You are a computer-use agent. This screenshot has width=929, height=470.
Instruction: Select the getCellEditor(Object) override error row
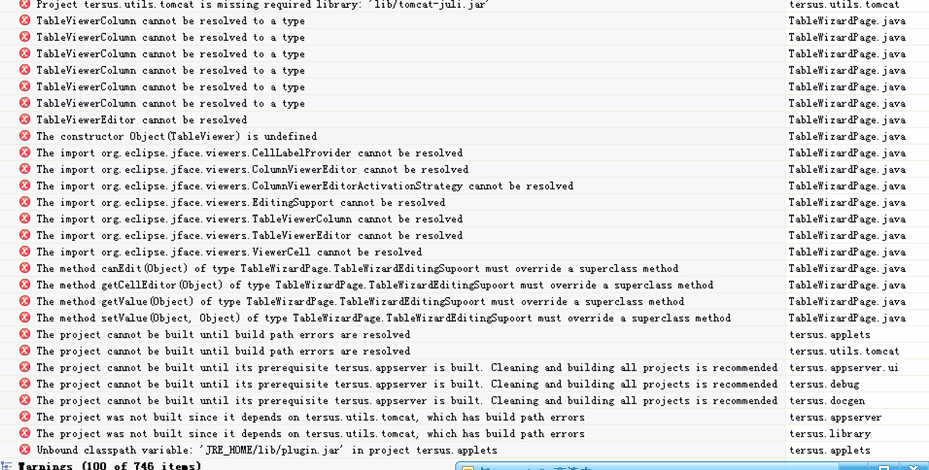[374, 285]
